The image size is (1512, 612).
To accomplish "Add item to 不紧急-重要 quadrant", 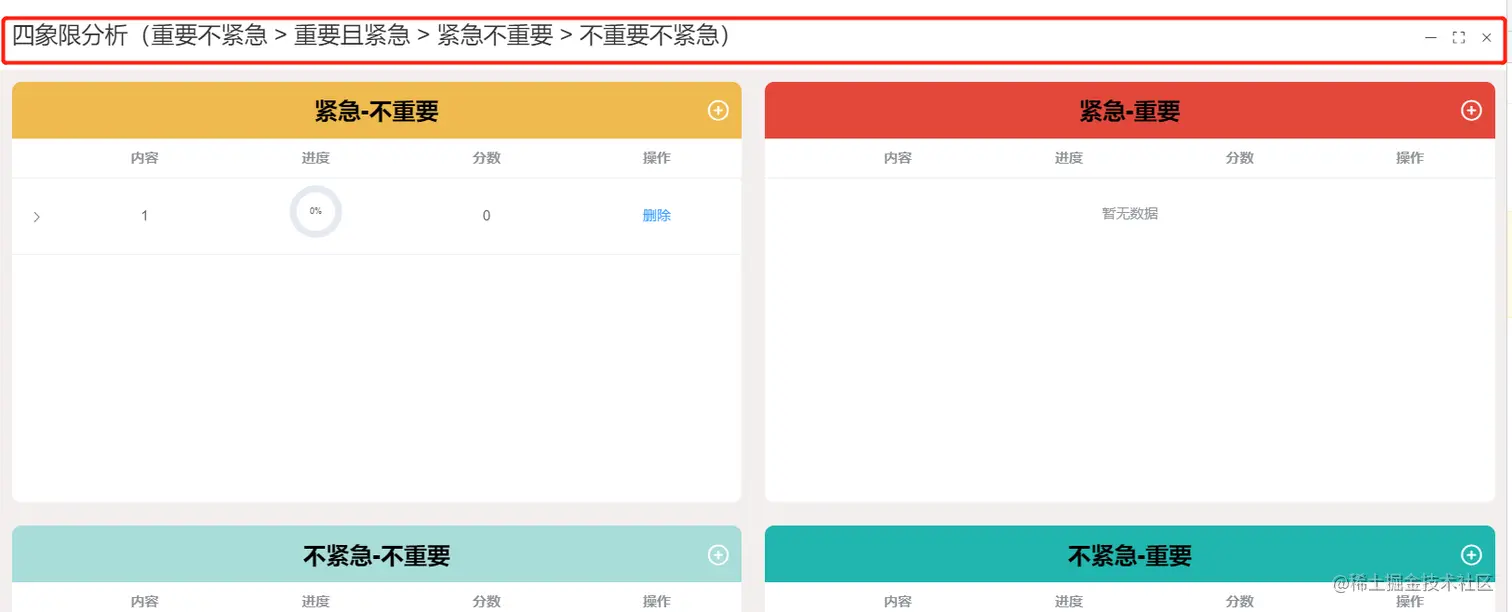I will pyautogui.click(x=1471, y=554).
